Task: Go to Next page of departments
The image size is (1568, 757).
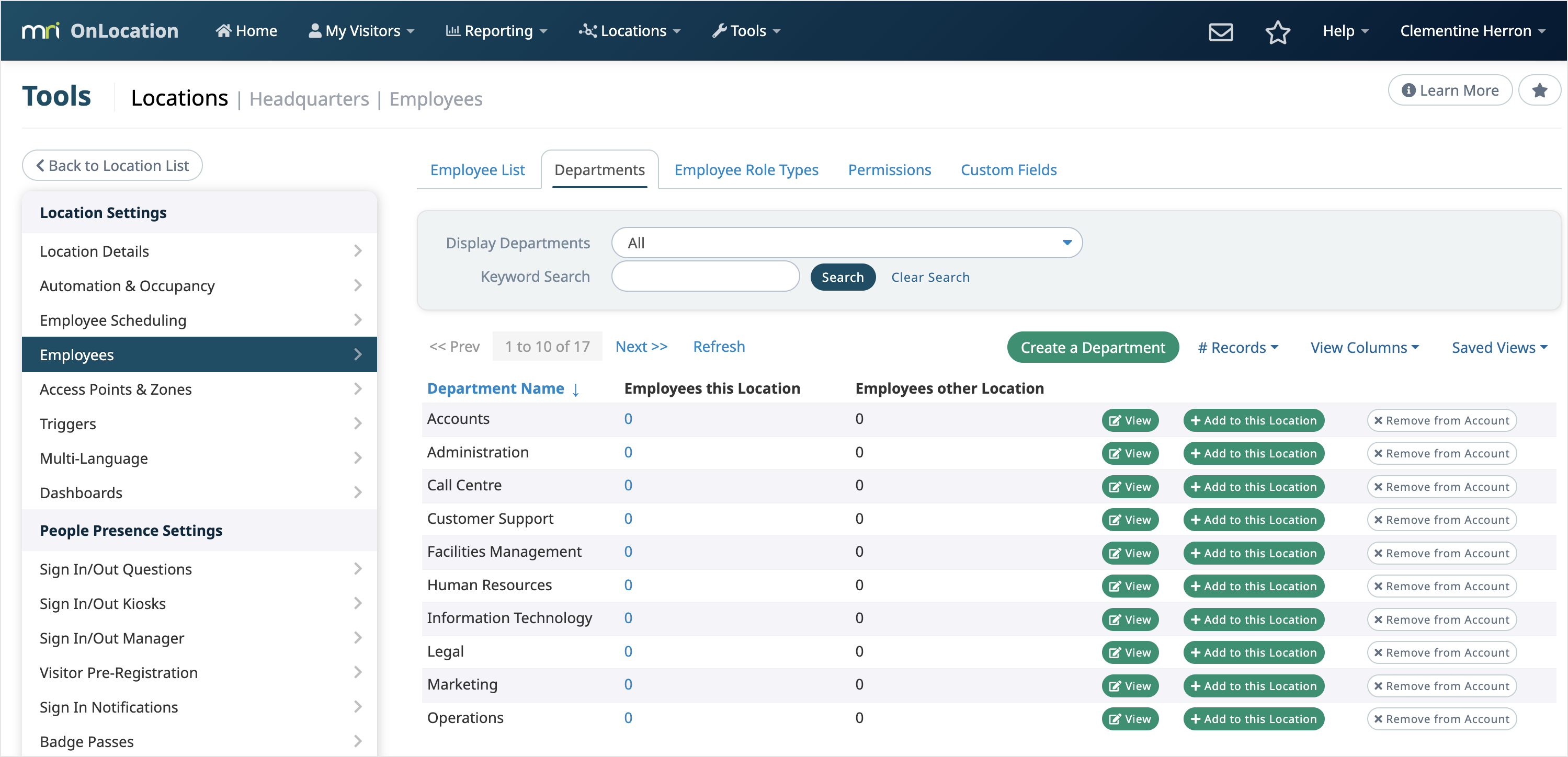Action: pyautogui.click(x=642, y=347)
